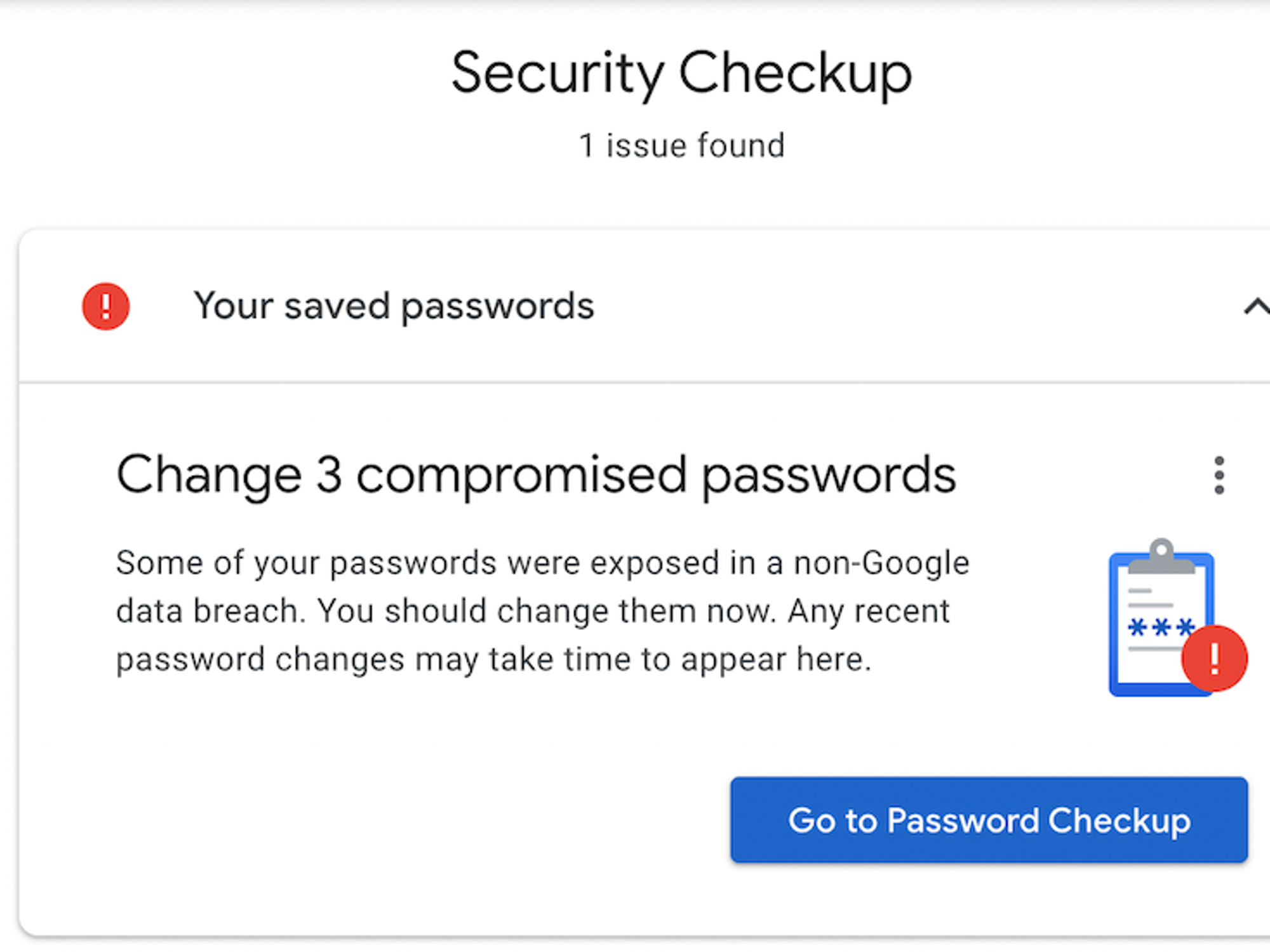Click the Change 3 compromised passwords heading

535,475
